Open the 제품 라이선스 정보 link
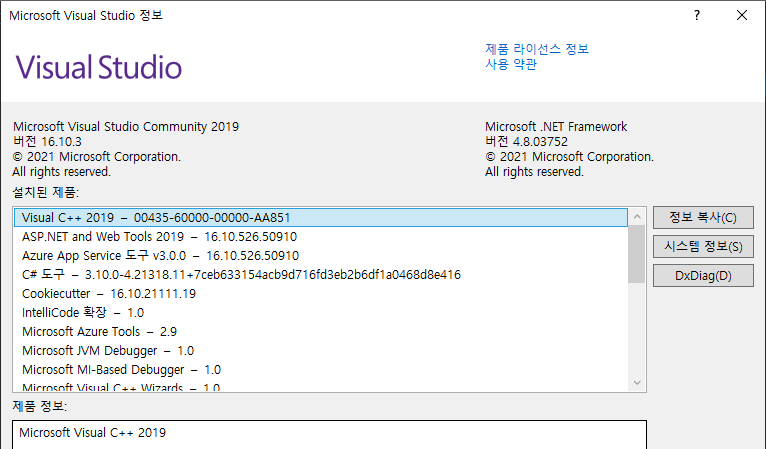This screenshot has height=449, width=766. (x=537, y=49)
